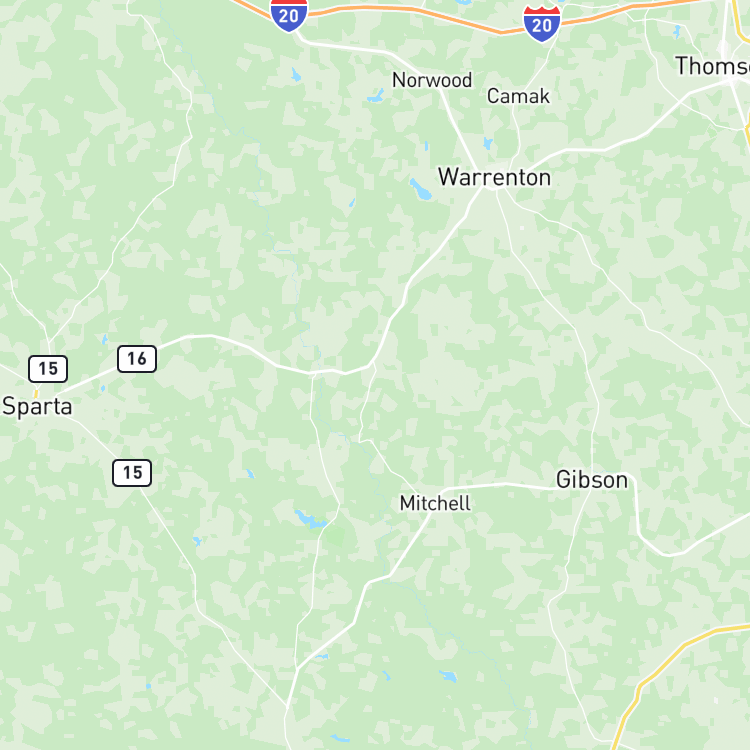Click the pond just south of Camak

[x=487, y=143]
